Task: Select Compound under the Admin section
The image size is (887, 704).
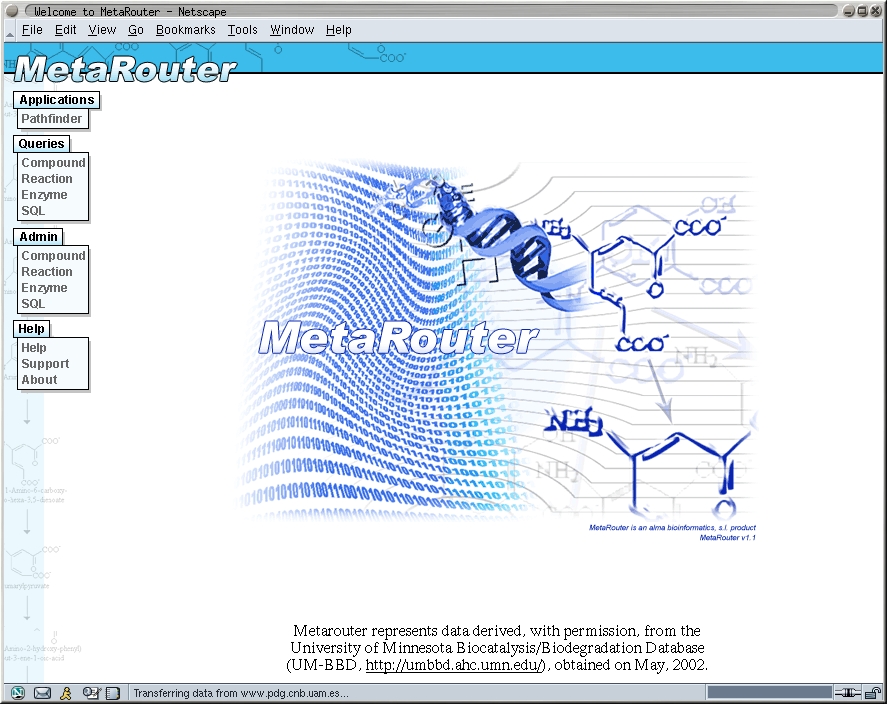Action: click(x=53, y=256)
